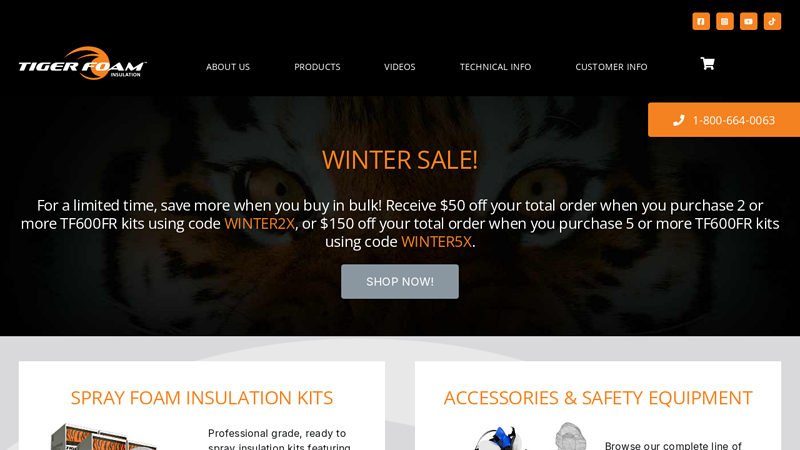
Task: Click the phone icon in orange banner
Action: (x=678, y=120)
